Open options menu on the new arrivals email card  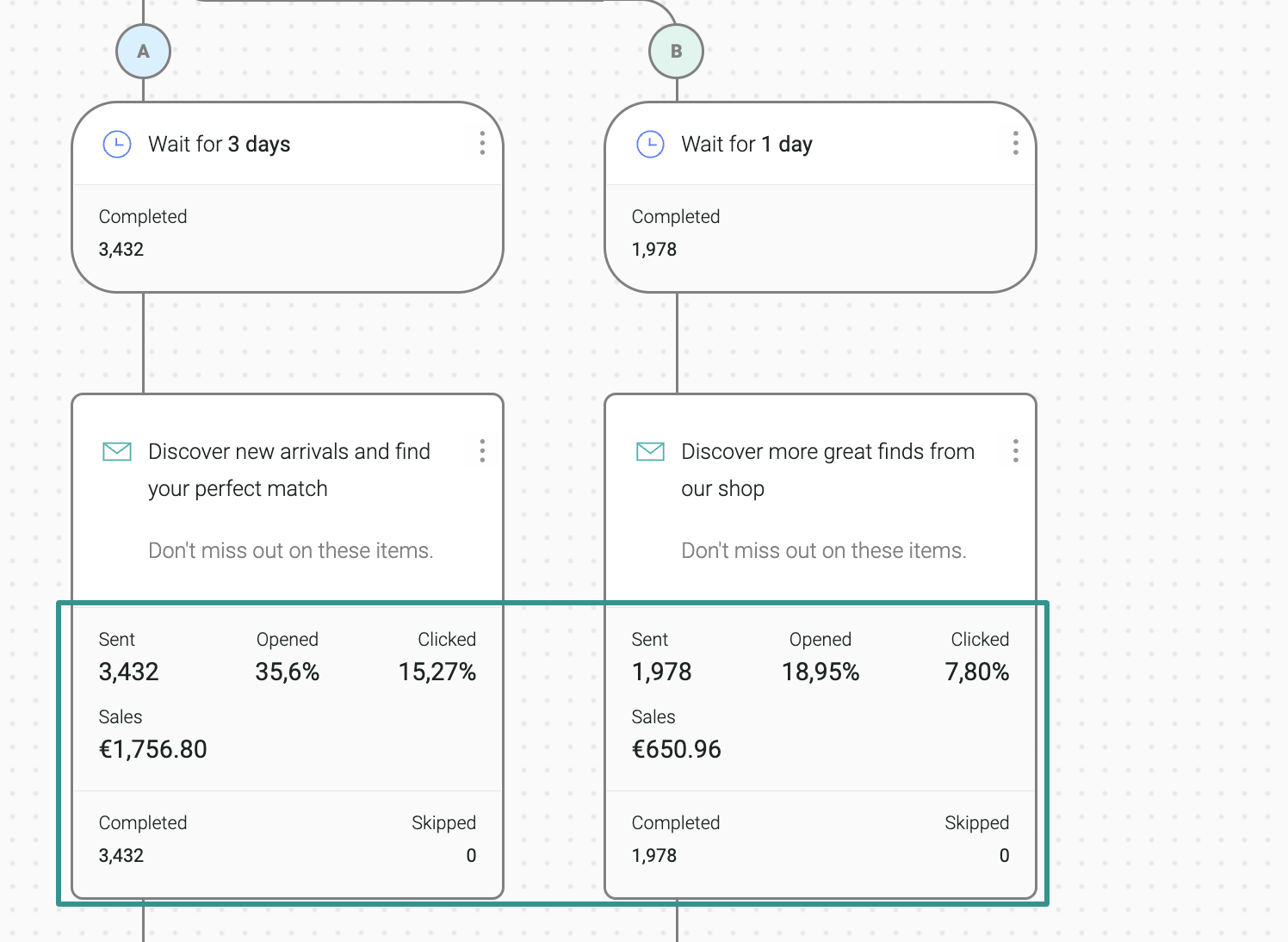482,450
